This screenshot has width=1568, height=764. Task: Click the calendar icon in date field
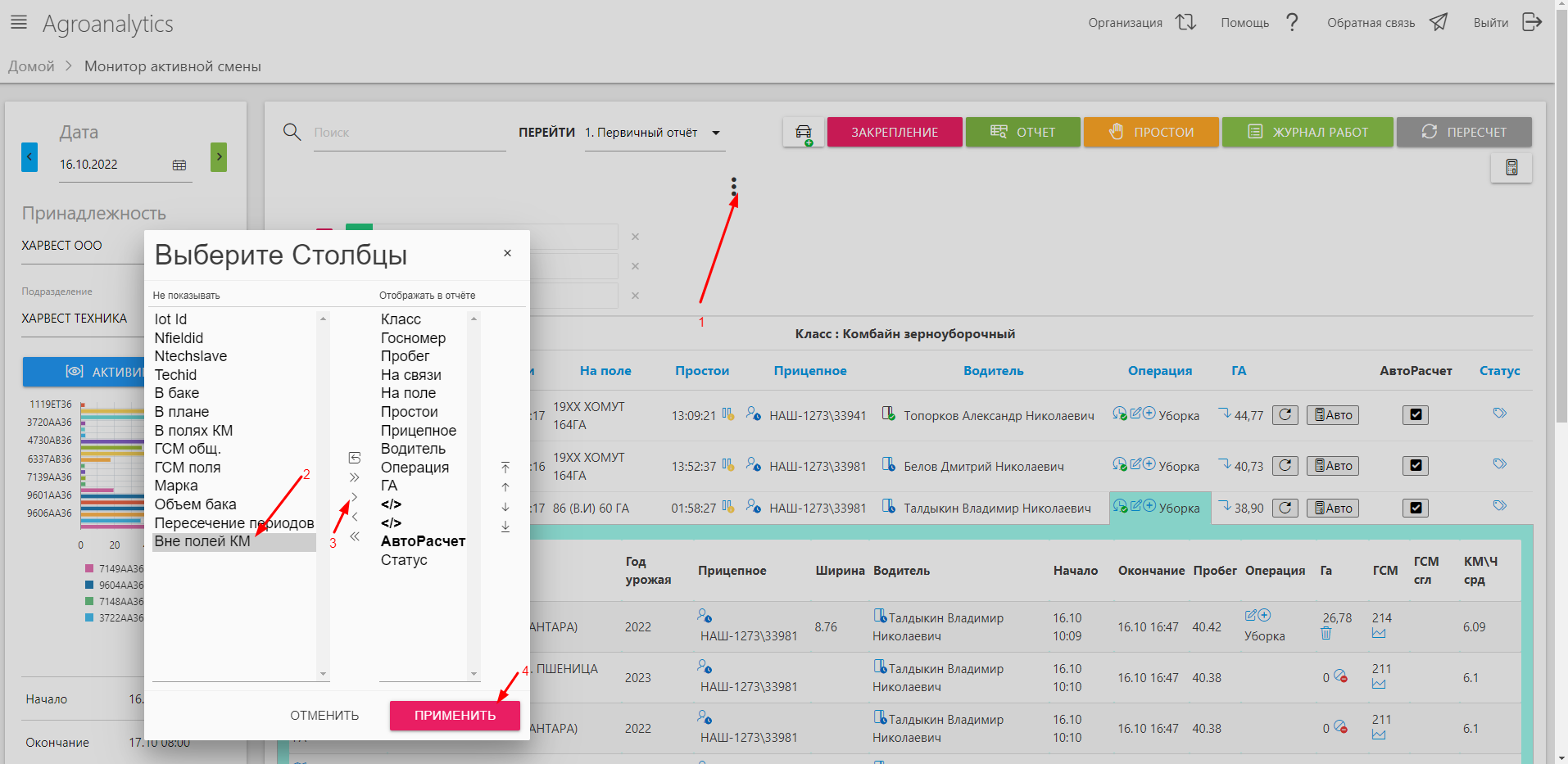(179, 165)
